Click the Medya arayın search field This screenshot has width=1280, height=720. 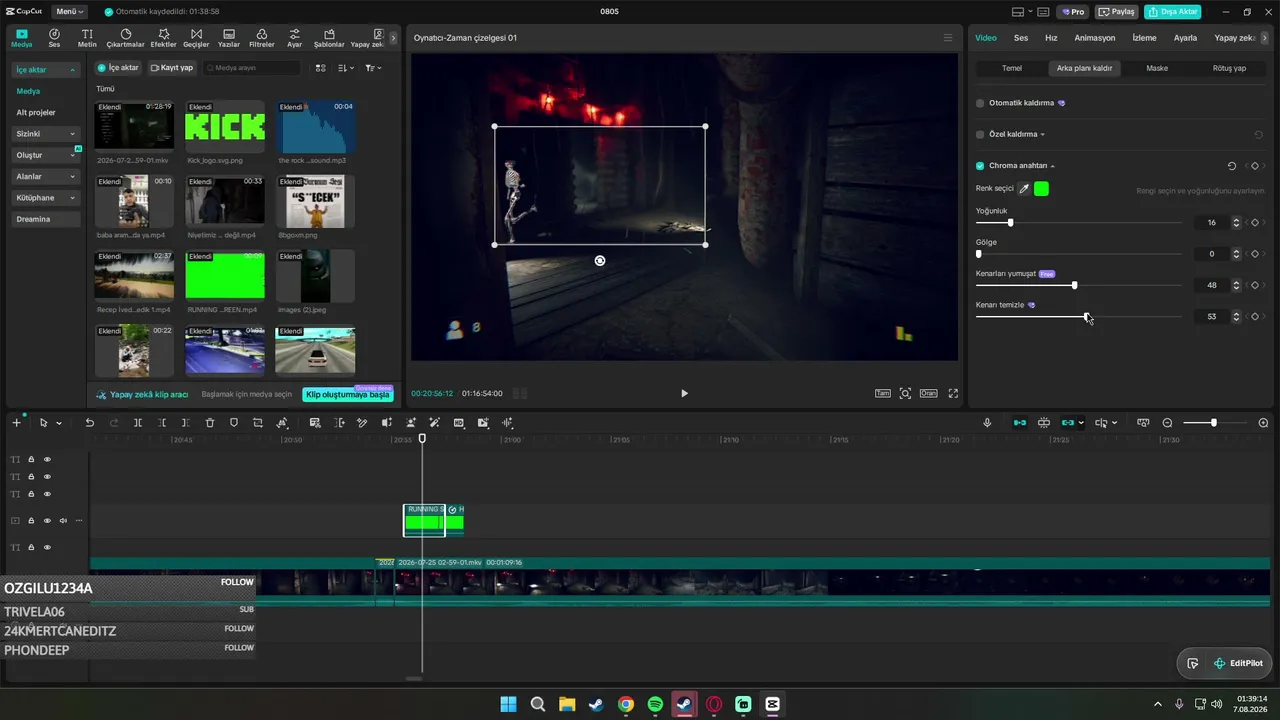click(x=252, y=68)
